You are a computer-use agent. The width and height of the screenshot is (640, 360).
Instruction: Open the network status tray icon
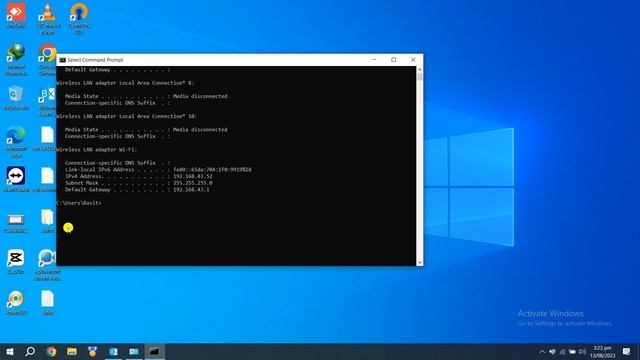click(x=562, y=352)
